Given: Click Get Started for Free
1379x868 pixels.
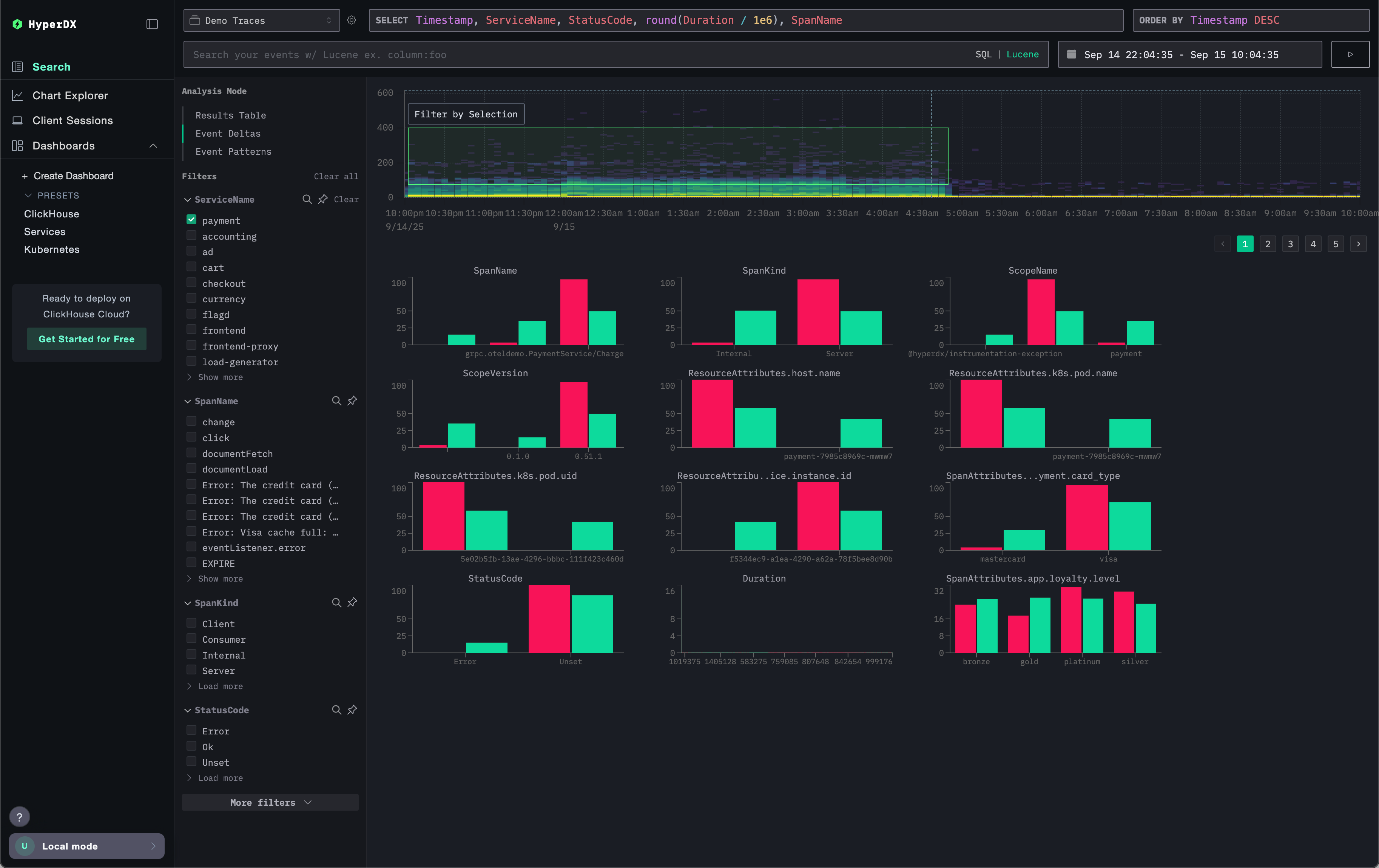Looking at the screenshot, I should point(86,339).
